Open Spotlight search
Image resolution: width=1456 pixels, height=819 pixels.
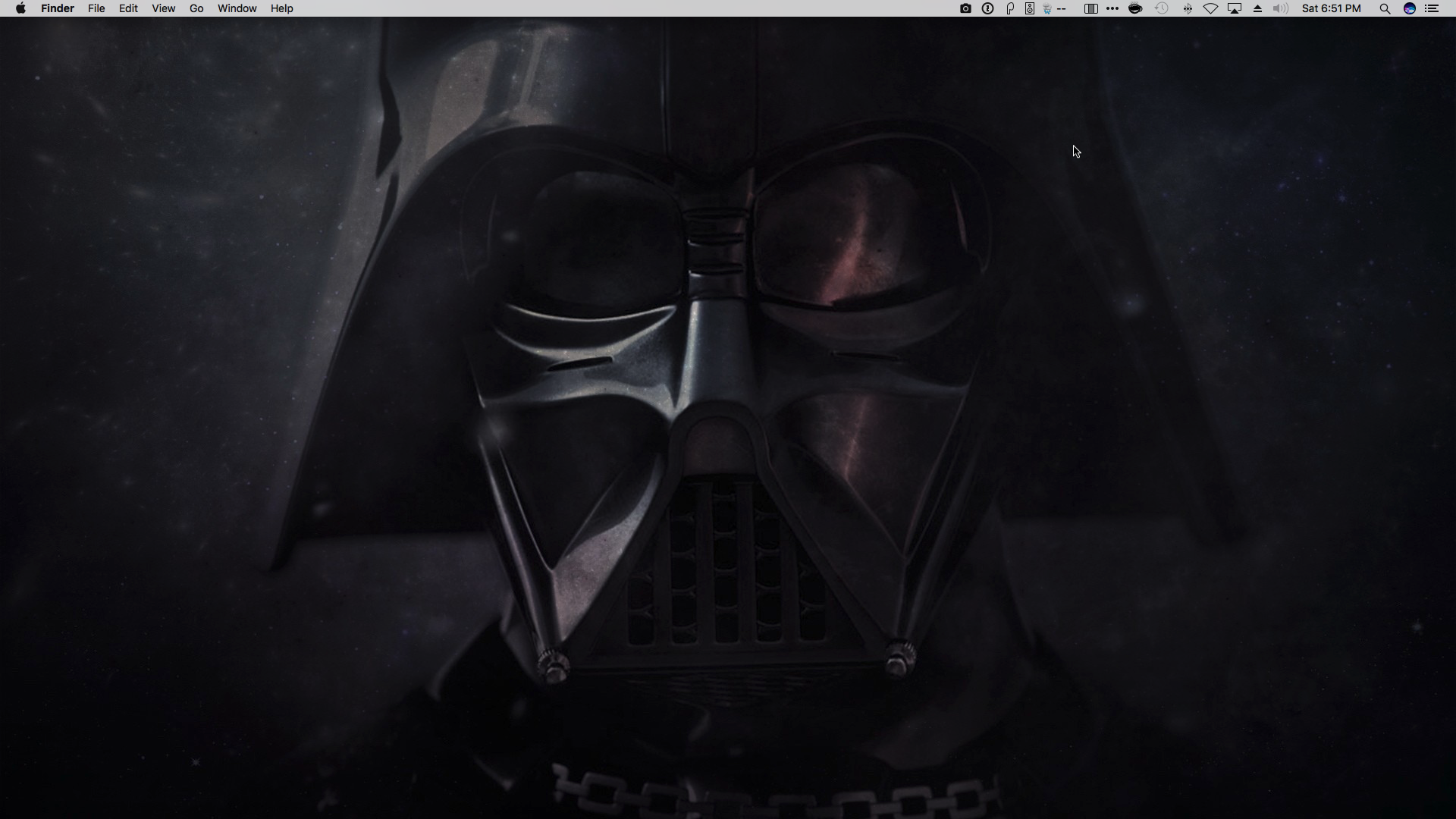(x=1385, y=8)
